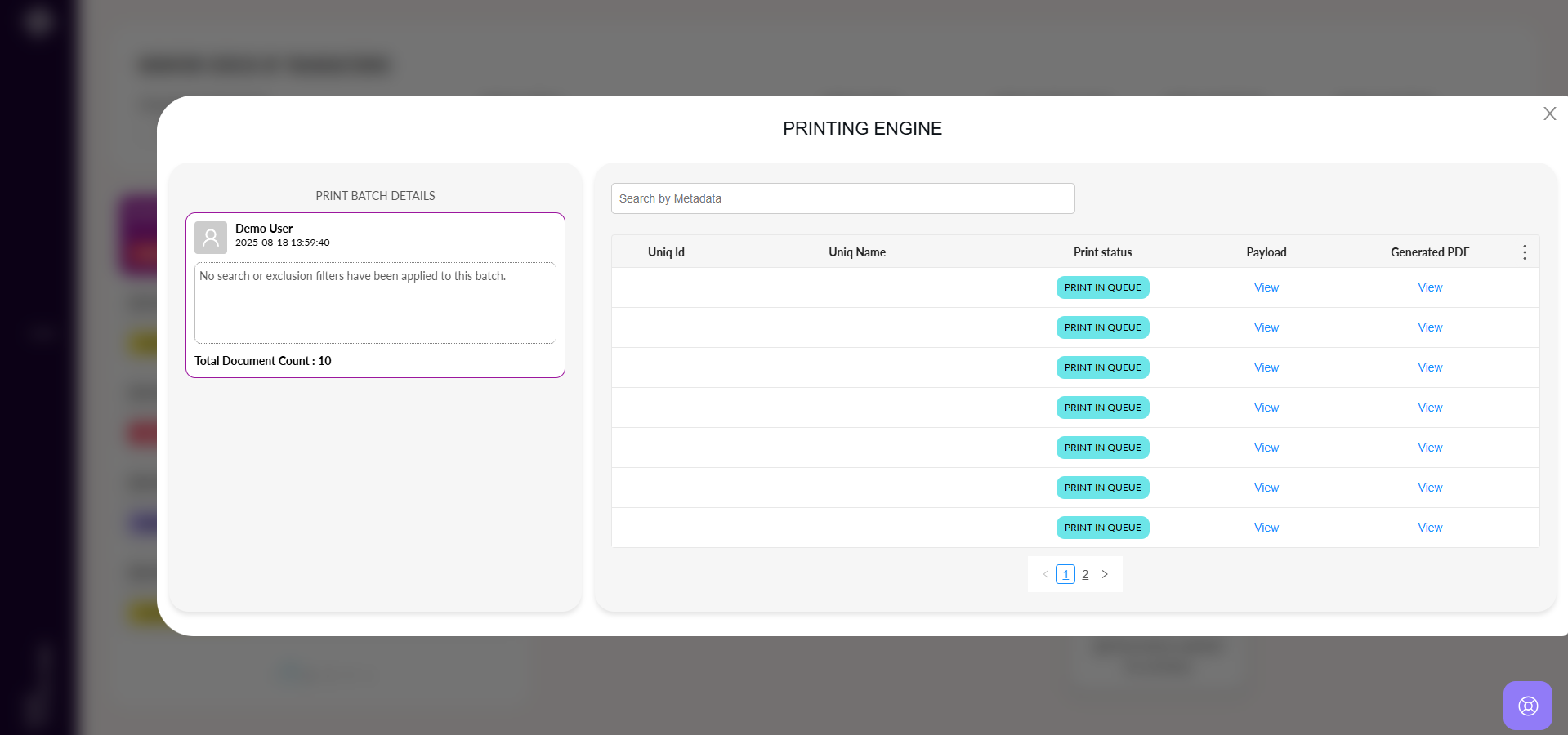View Generated PDF of the last row
The height and width of the screenshot is (735, 1568).
[x=1429, y=528]
